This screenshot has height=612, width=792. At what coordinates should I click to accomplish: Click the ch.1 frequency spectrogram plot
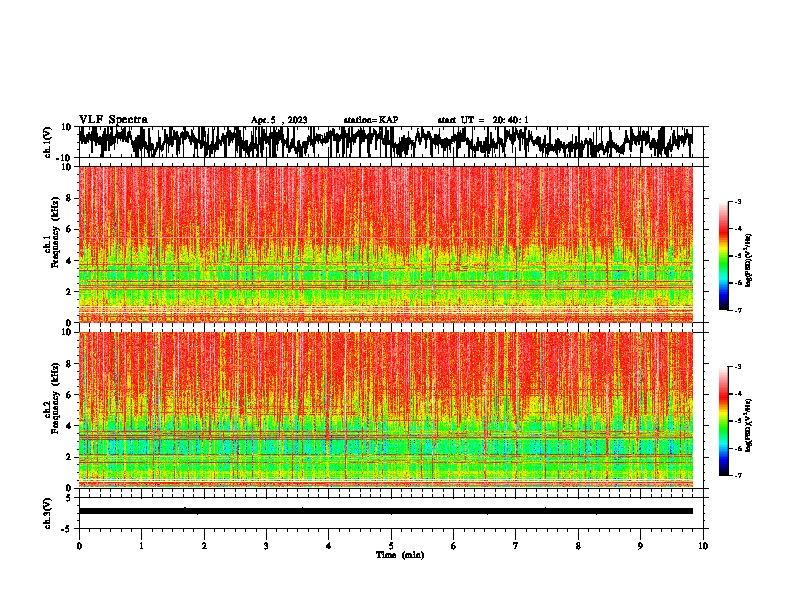pyautogui.click(x=385, y=244)
